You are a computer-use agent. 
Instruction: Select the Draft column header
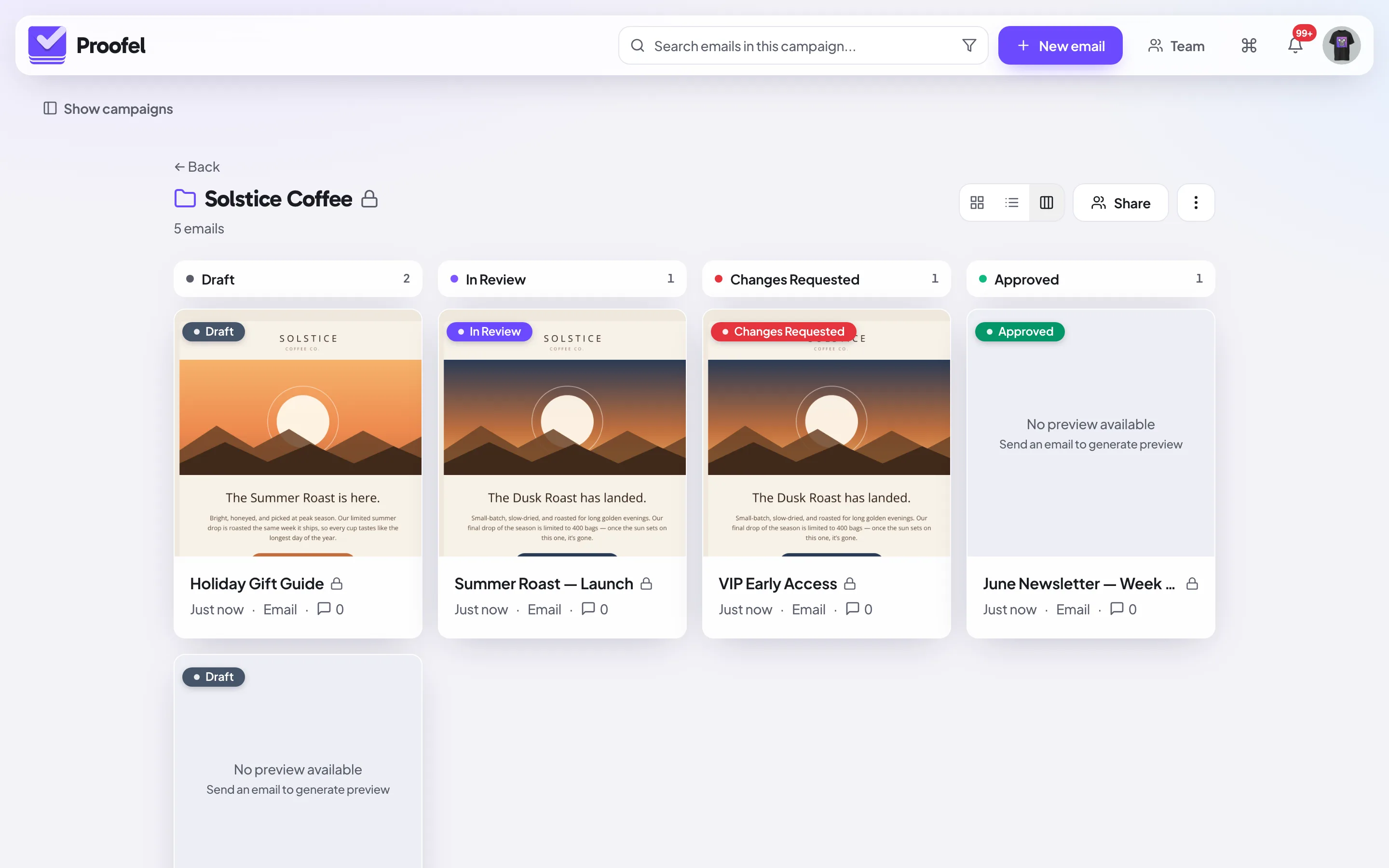298,279
